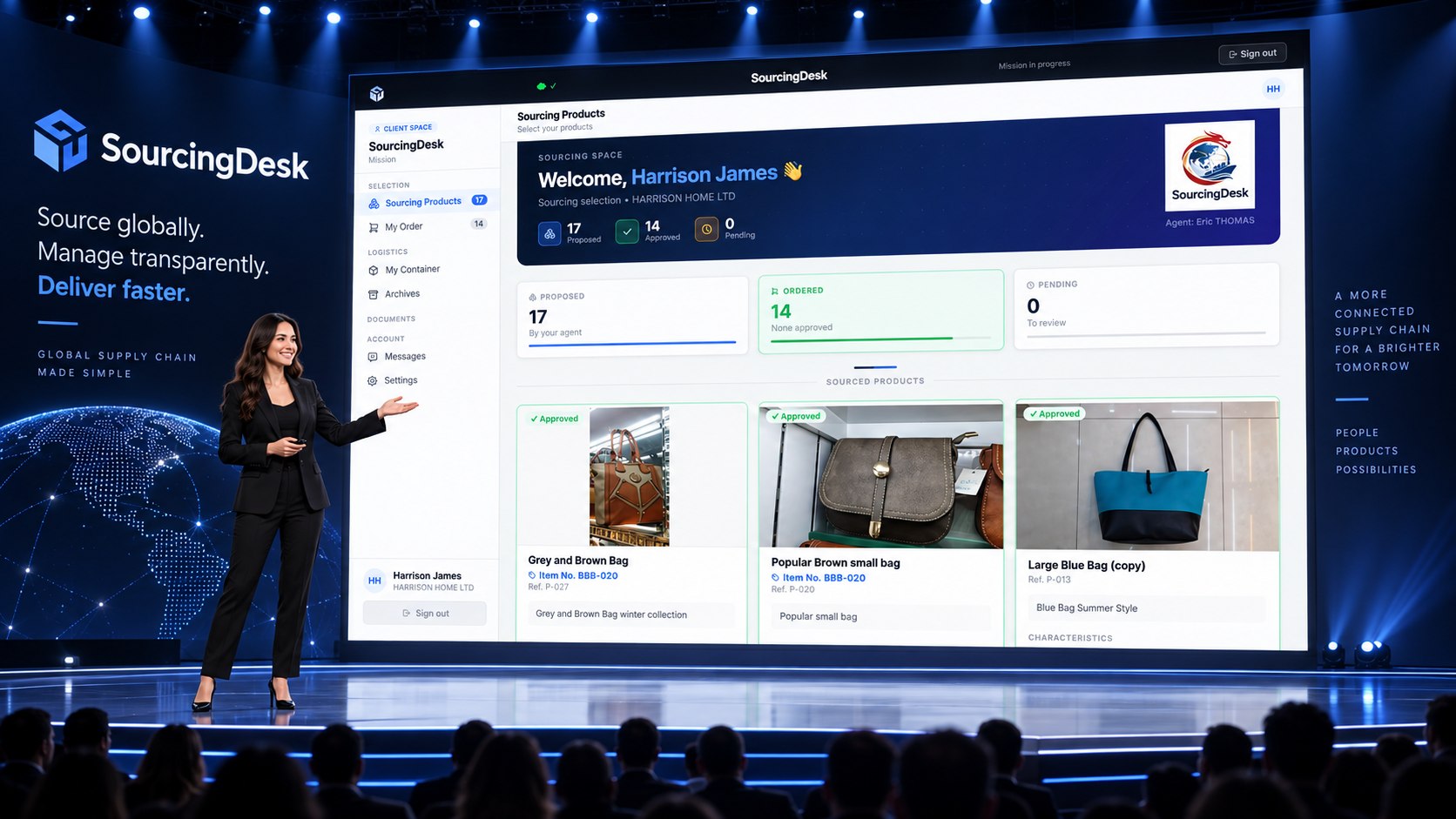
Task: Click the Sourcing Products sidebar icon
Action: pos(374,204)
